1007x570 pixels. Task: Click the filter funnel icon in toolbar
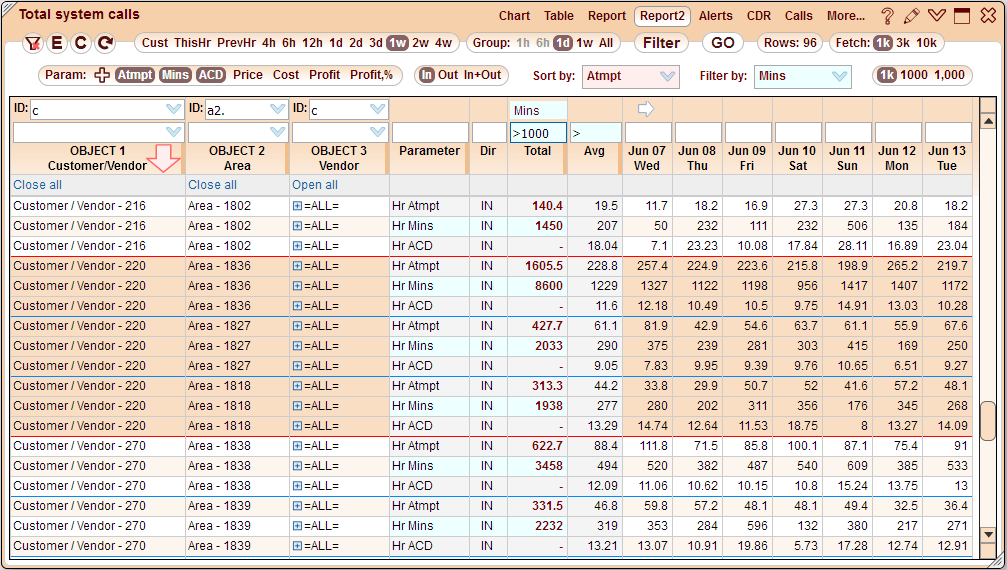(32, 44)
